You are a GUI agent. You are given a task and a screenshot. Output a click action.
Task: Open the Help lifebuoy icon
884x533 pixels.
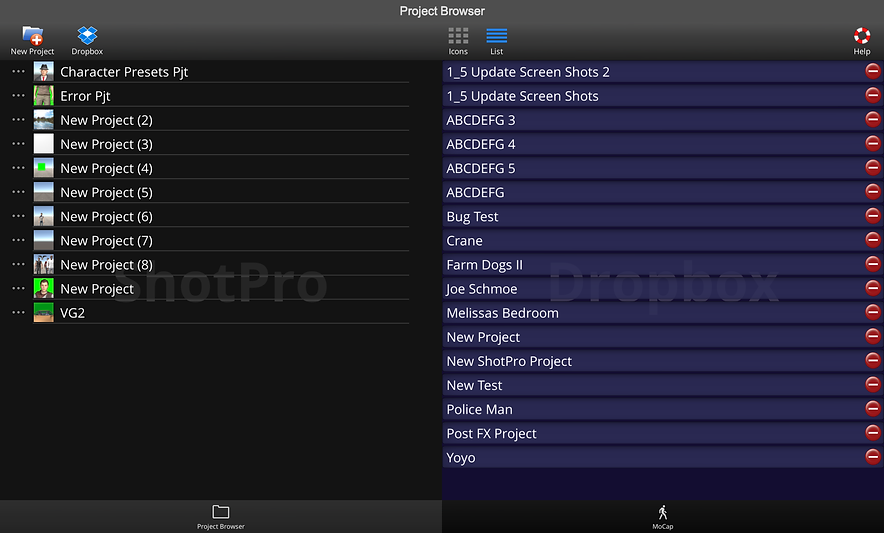pyautogui.click(x=861, y=41)
